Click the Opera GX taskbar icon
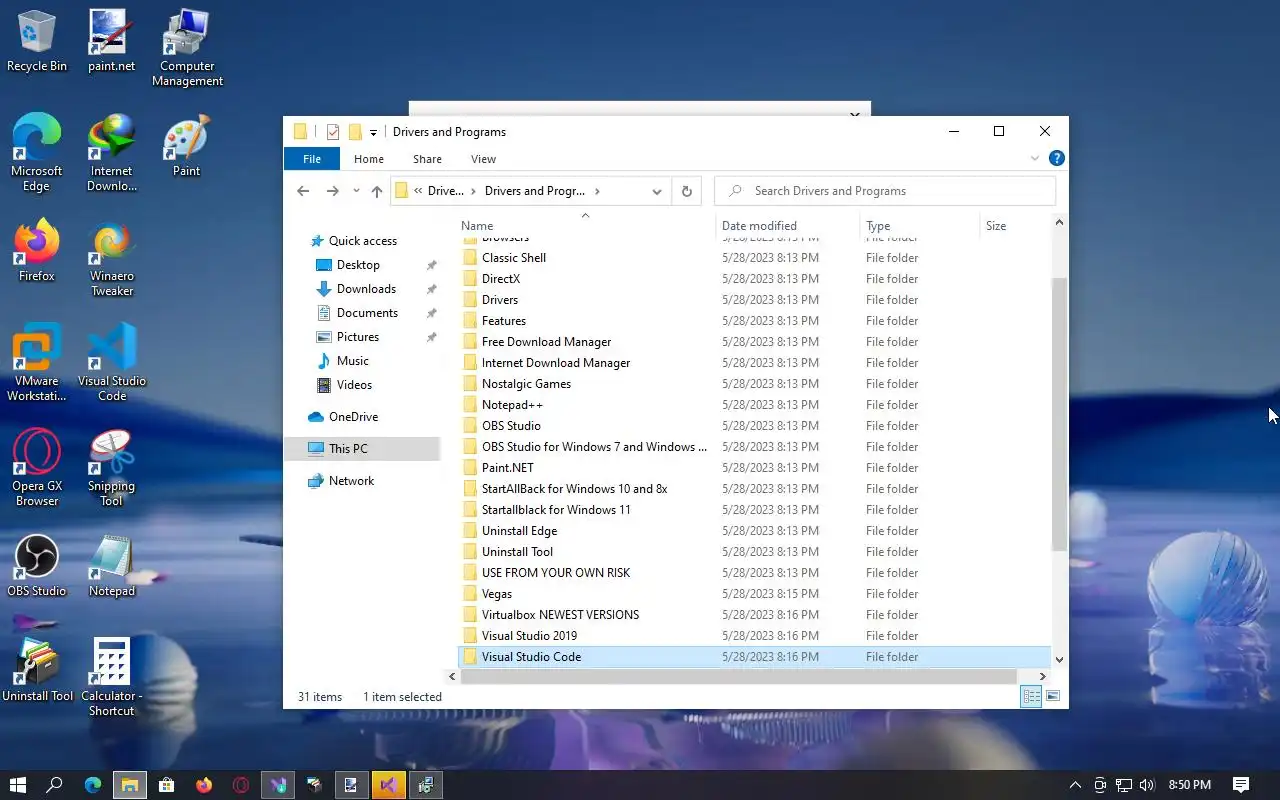 pyautogui.click(x=241, y=785)
